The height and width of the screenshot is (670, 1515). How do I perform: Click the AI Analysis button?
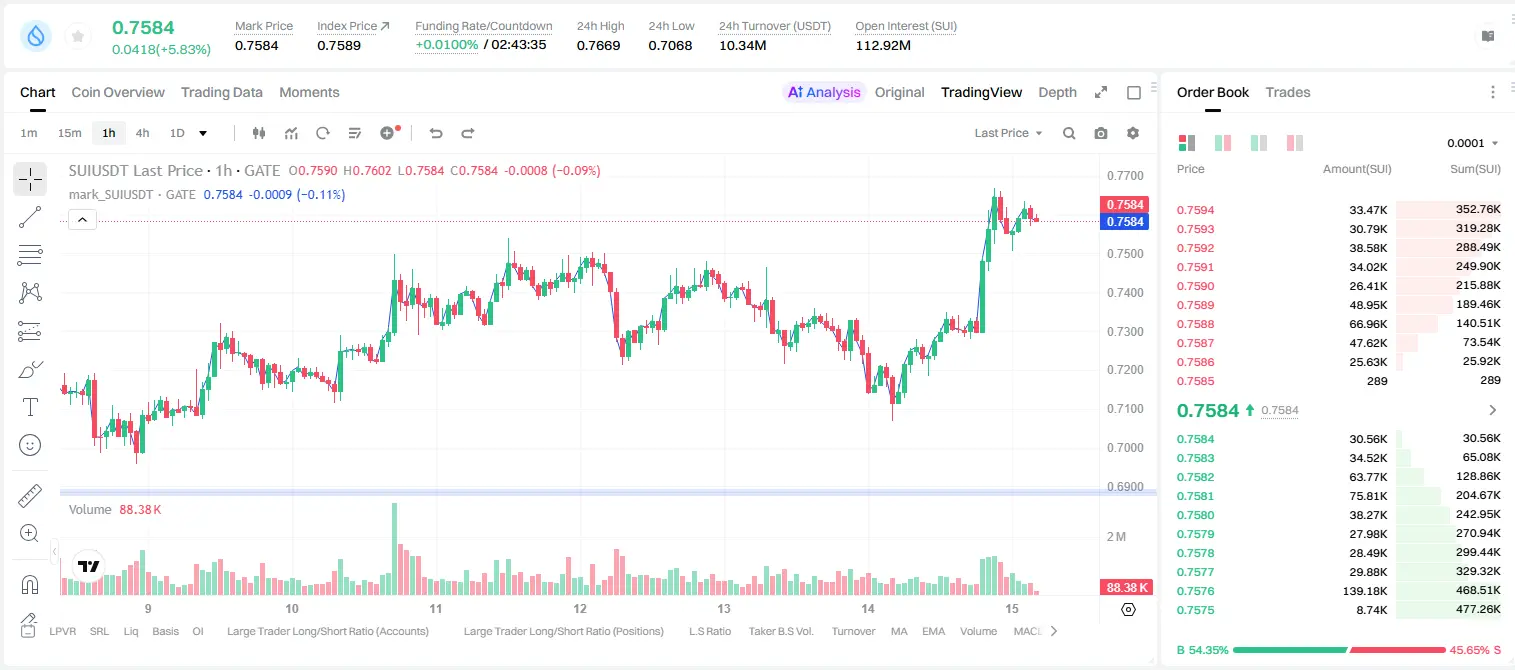click(x=824, y=92)
